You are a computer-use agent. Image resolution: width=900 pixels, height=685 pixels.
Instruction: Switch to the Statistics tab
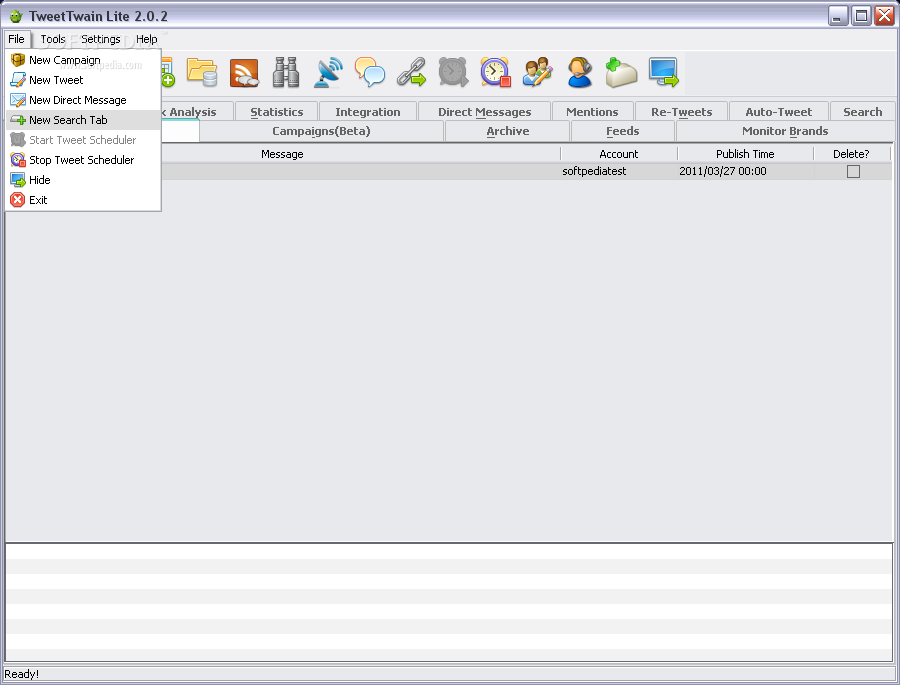(x=277, y=112)
